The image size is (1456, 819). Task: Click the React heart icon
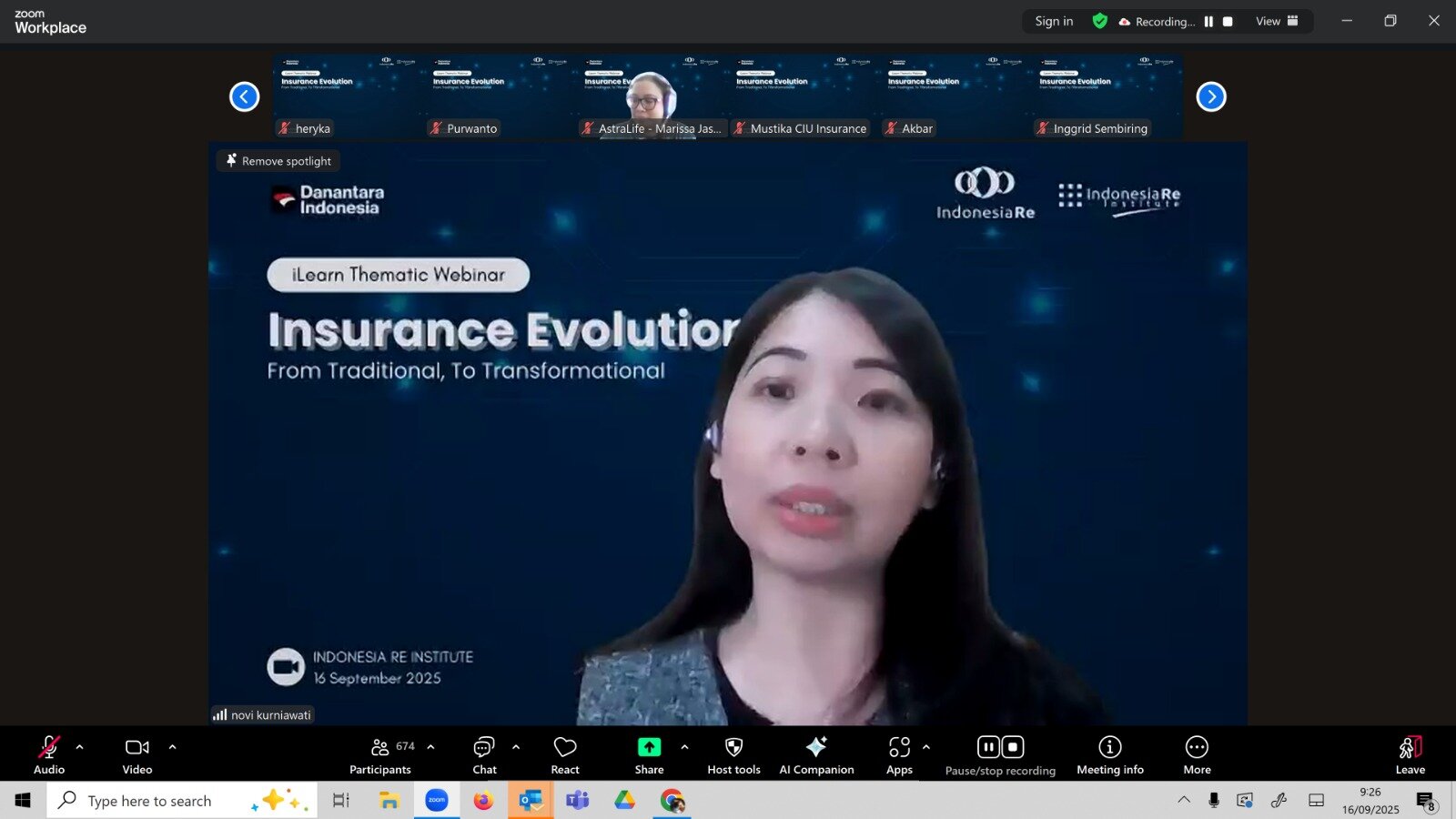pyautogui.click(x=565, y=754)
